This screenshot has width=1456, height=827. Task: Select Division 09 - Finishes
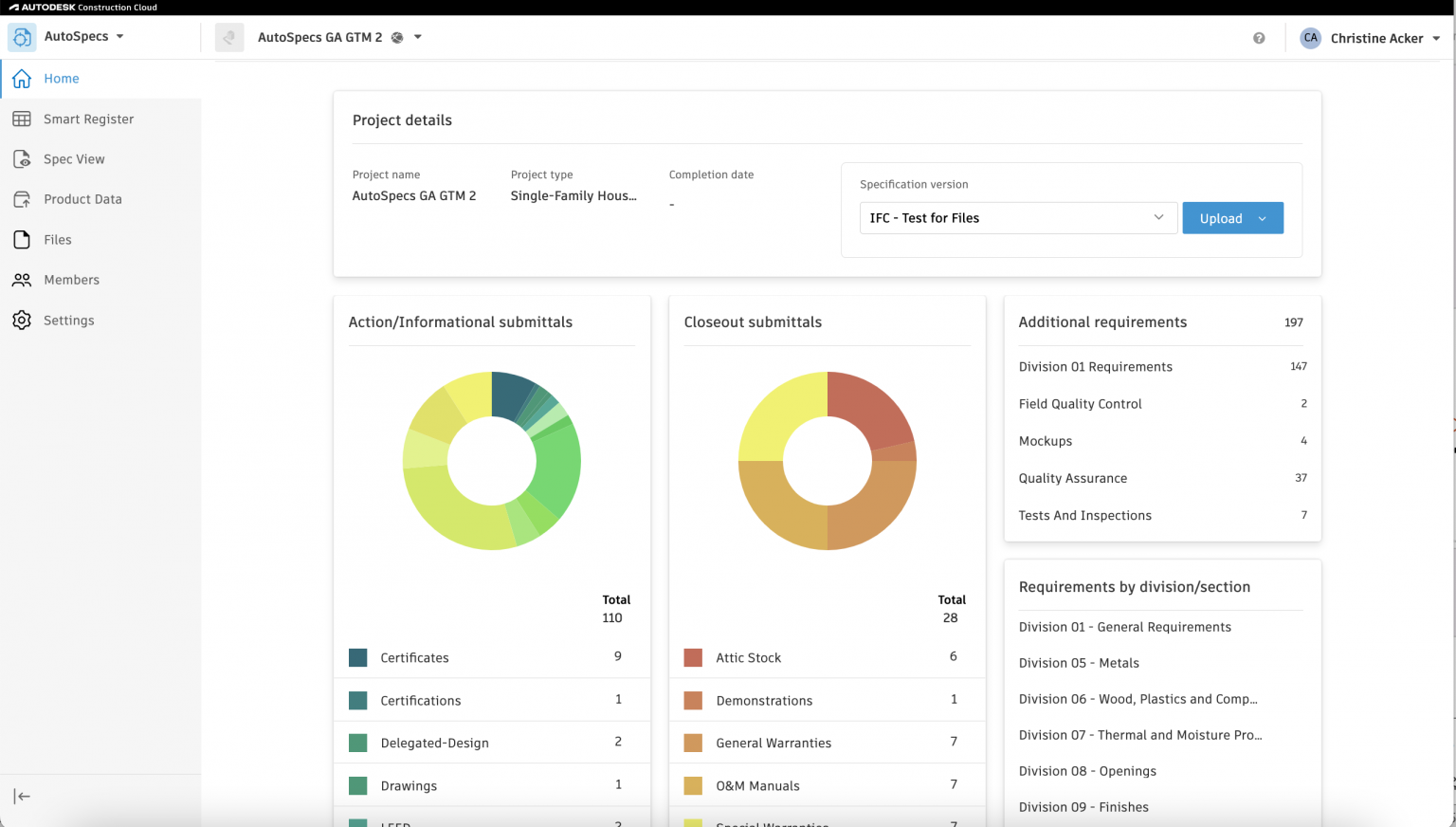point(1083,807)
